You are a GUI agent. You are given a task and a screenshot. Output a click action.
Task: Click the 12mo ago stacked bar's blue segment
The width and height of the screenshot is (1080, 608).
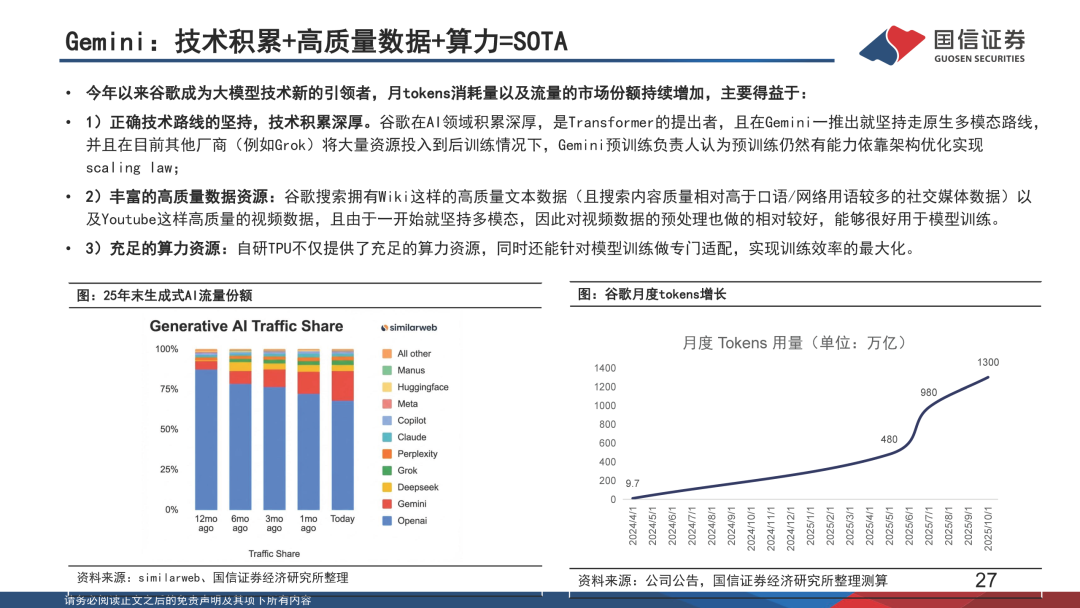point(206,440)
